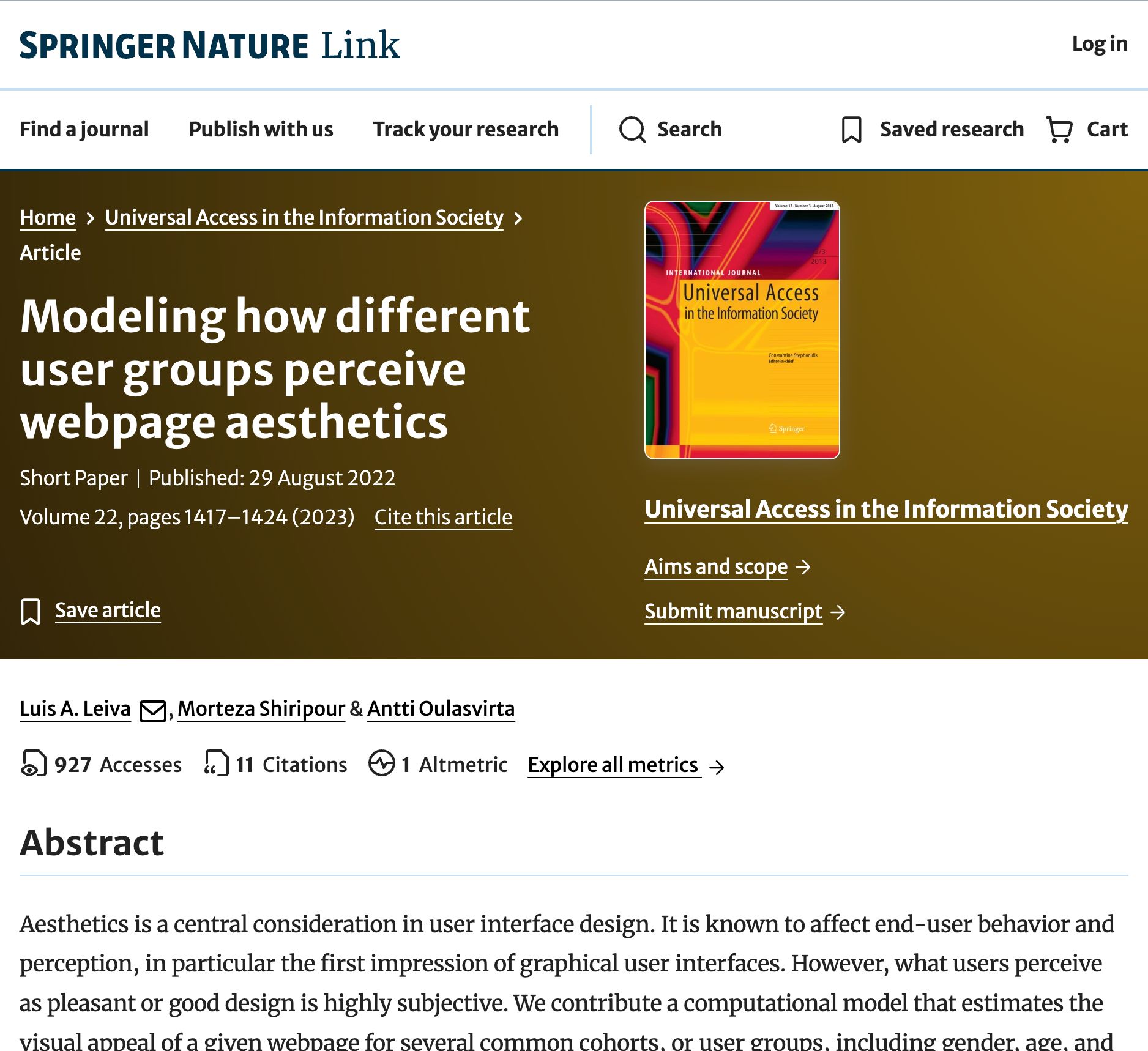Click the Citations quote icon
Image resolution: width=1148 pixels, height=1051 pixels.
pyautogui.click(x=216, y=763)
